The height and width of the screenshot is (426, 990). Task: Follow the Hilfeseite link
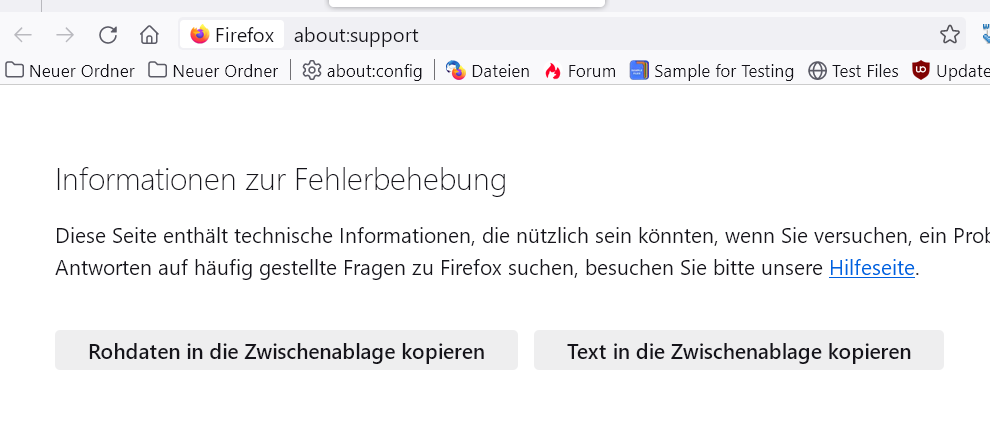[x=871, y=268]
